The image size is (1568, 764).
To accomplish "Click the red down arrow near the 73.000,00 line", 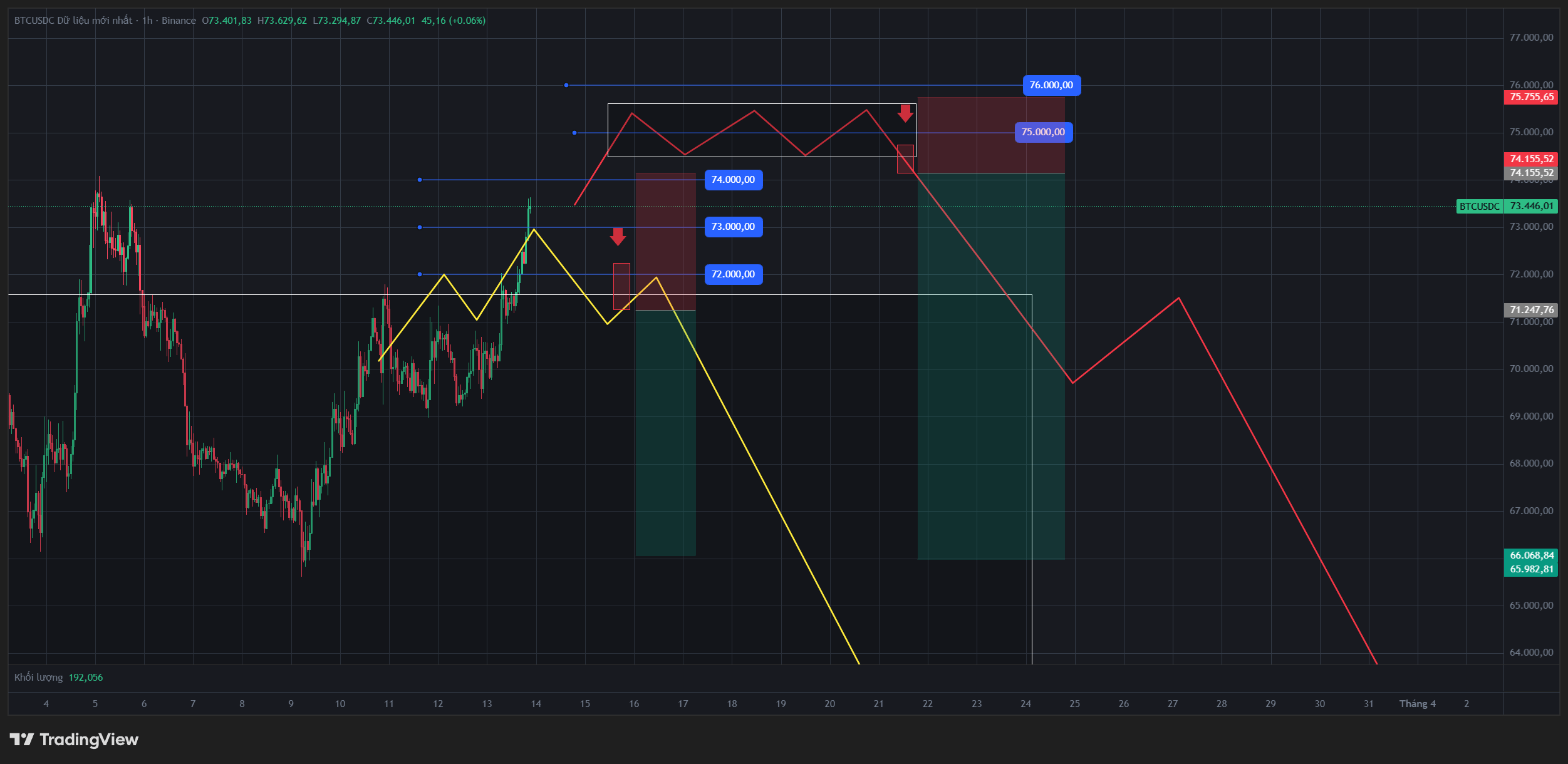I will (x=618, y=236).
